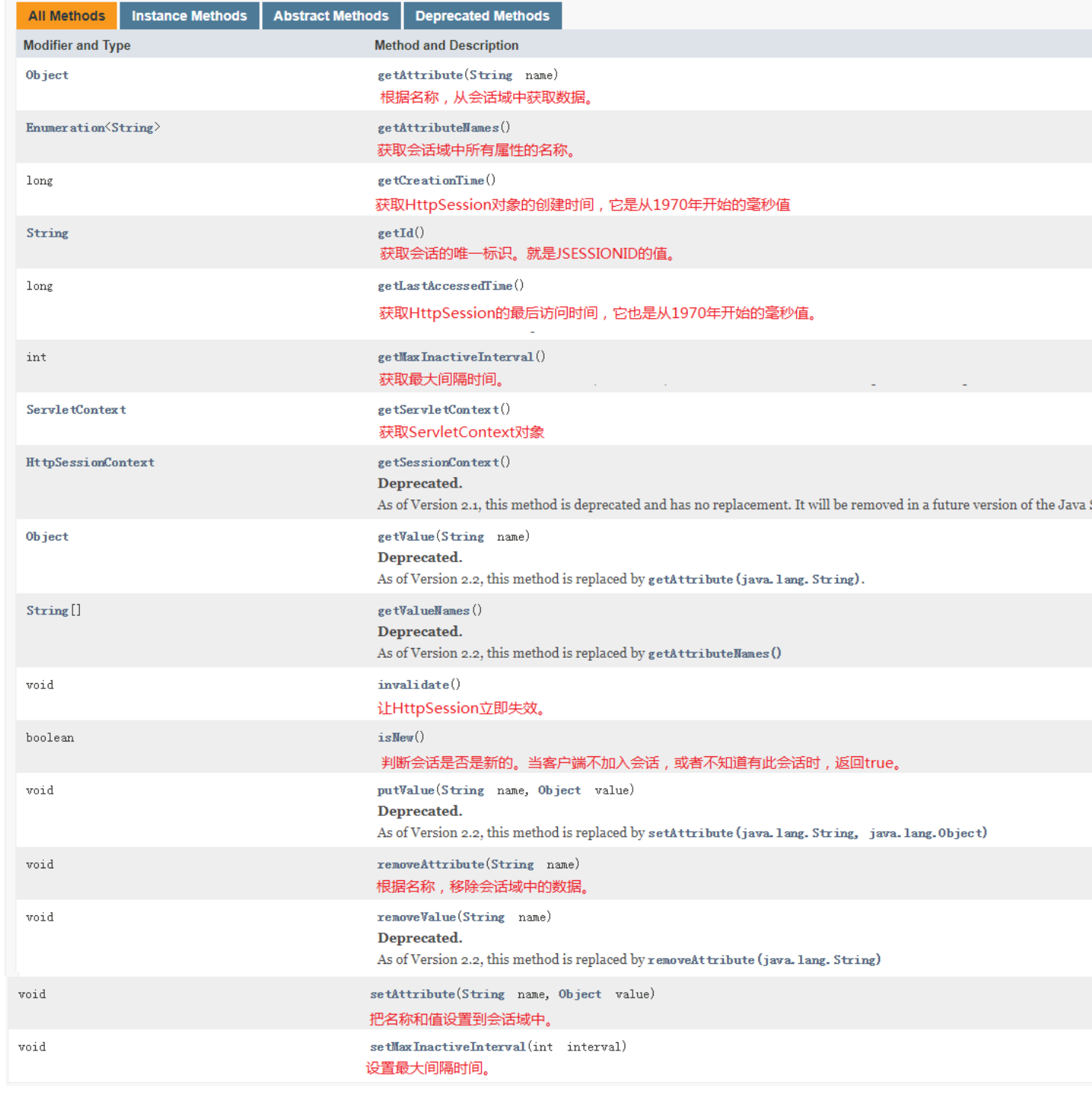This screenshot has height=1099, width=1092.
Task: Follow setAttribute replacement link in putValue
Action: [817, 832]
